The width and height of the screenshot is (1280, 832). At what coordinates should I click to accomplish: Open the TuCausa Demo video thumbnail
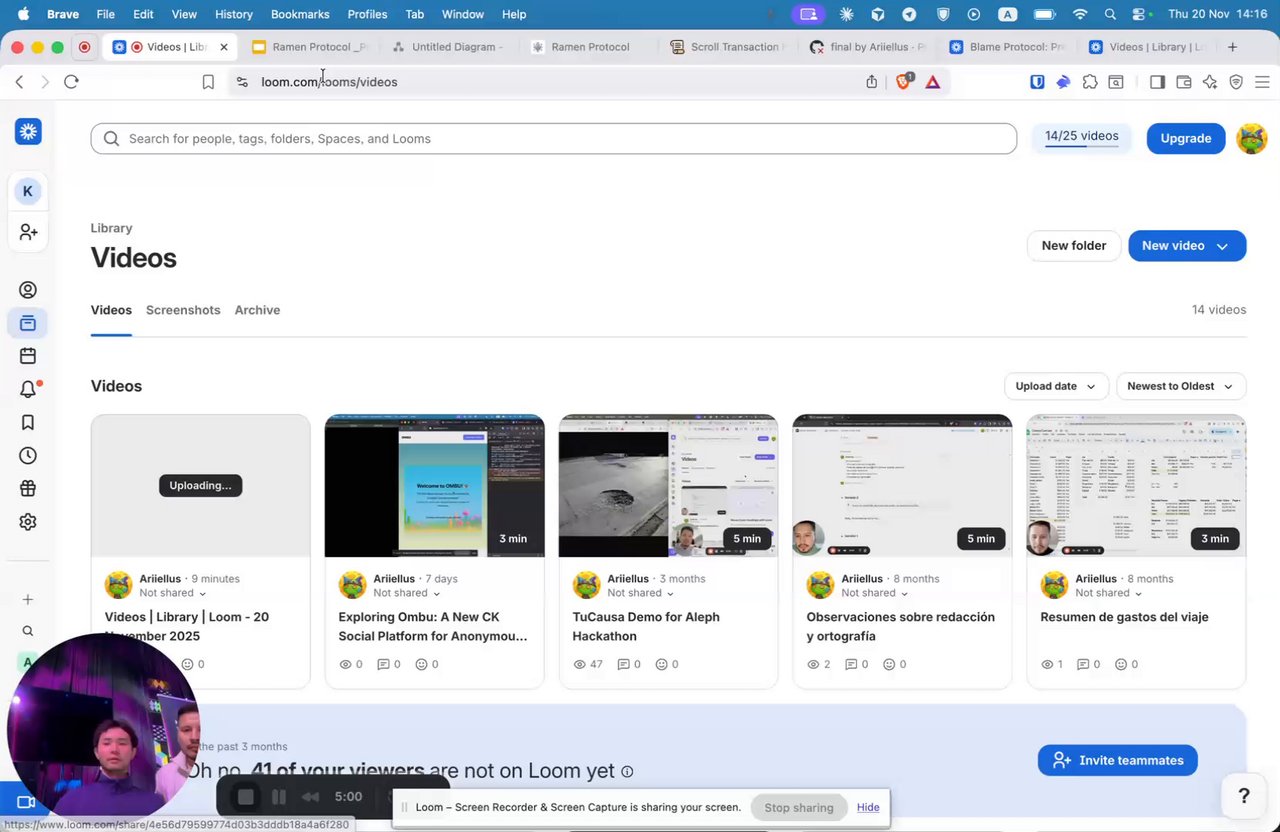pos(668,486)
